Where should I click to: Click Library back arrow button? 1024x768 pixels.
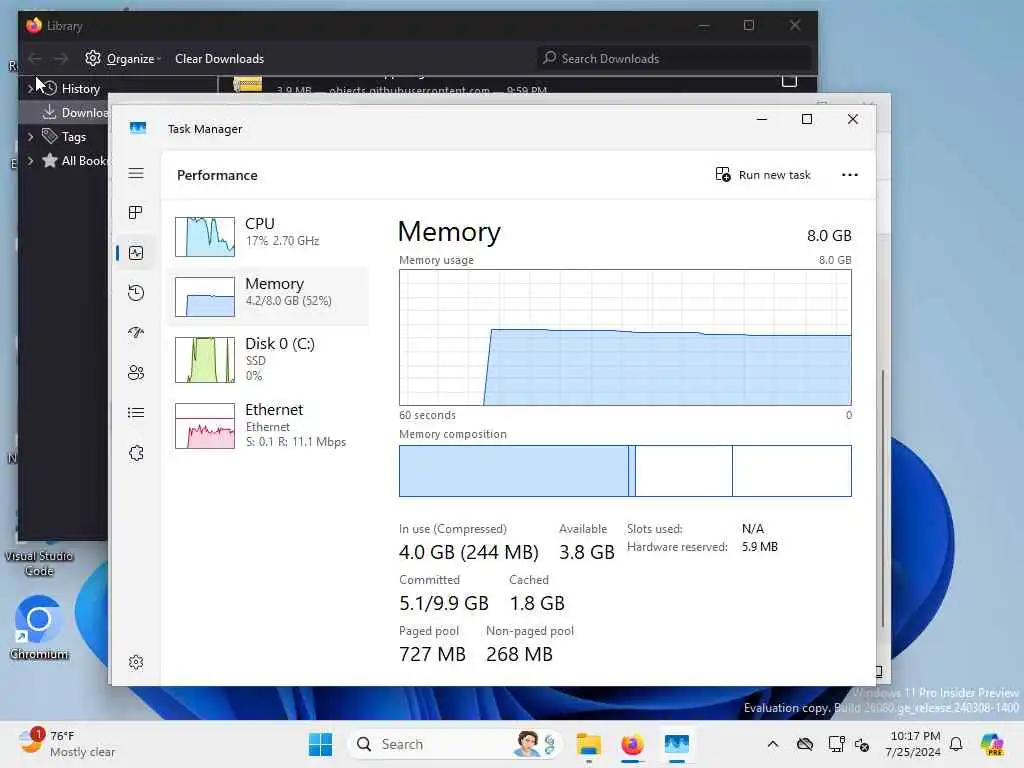pyautogui.click(x=35, y=59)
